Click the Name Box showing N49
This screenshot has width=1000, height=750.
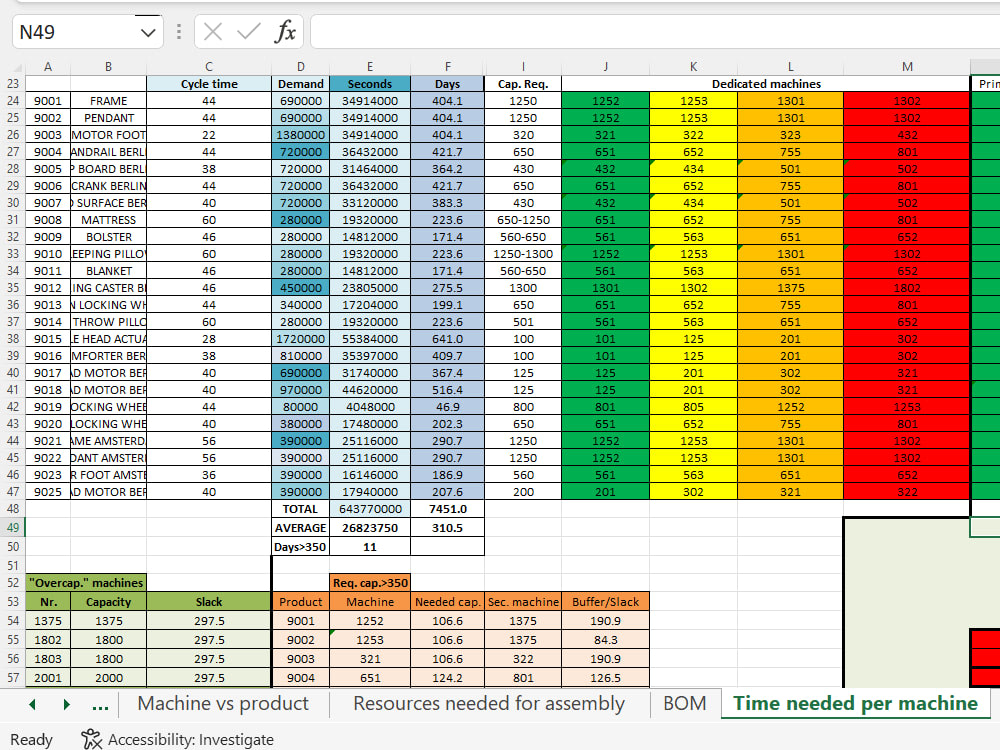[x=75, y=32]
